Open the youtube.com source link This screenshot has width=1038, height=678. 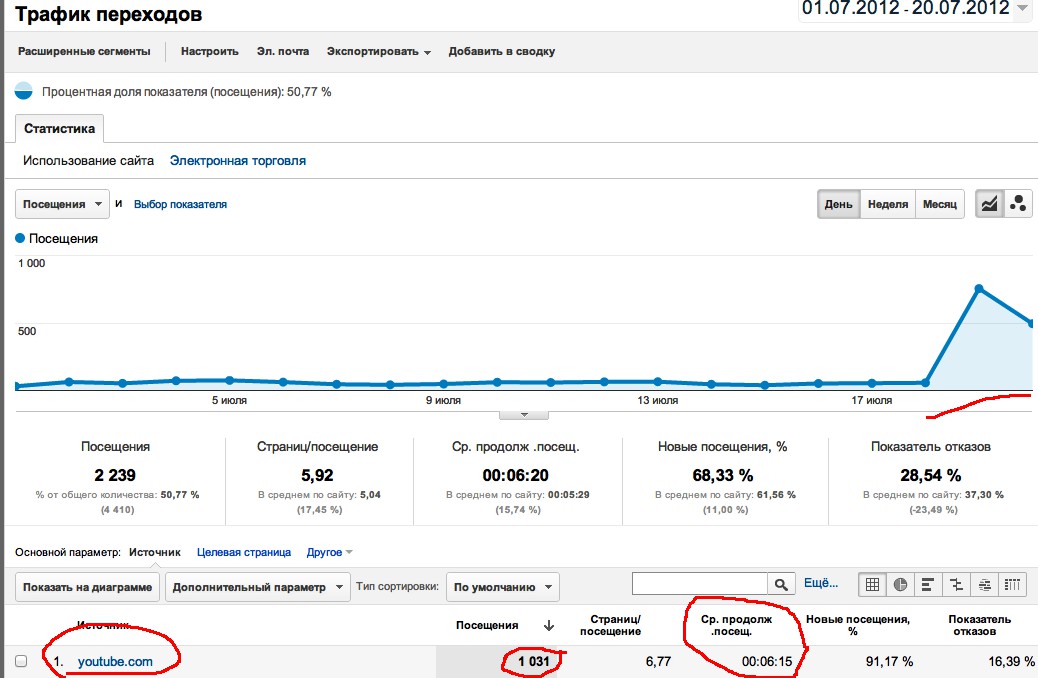click(115, 661)
